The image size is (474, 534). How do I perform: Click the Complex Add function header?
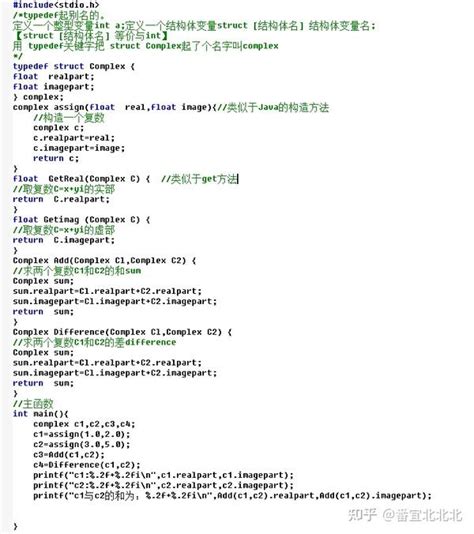click(104, 260)
